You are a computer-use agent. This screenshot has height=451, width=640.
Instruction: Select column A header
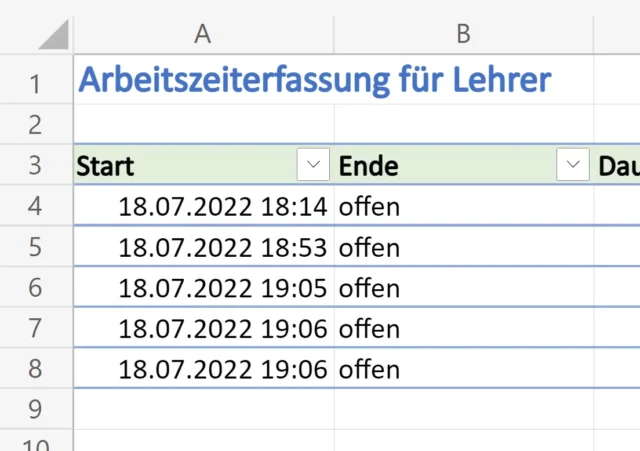(x=203, y=33)
